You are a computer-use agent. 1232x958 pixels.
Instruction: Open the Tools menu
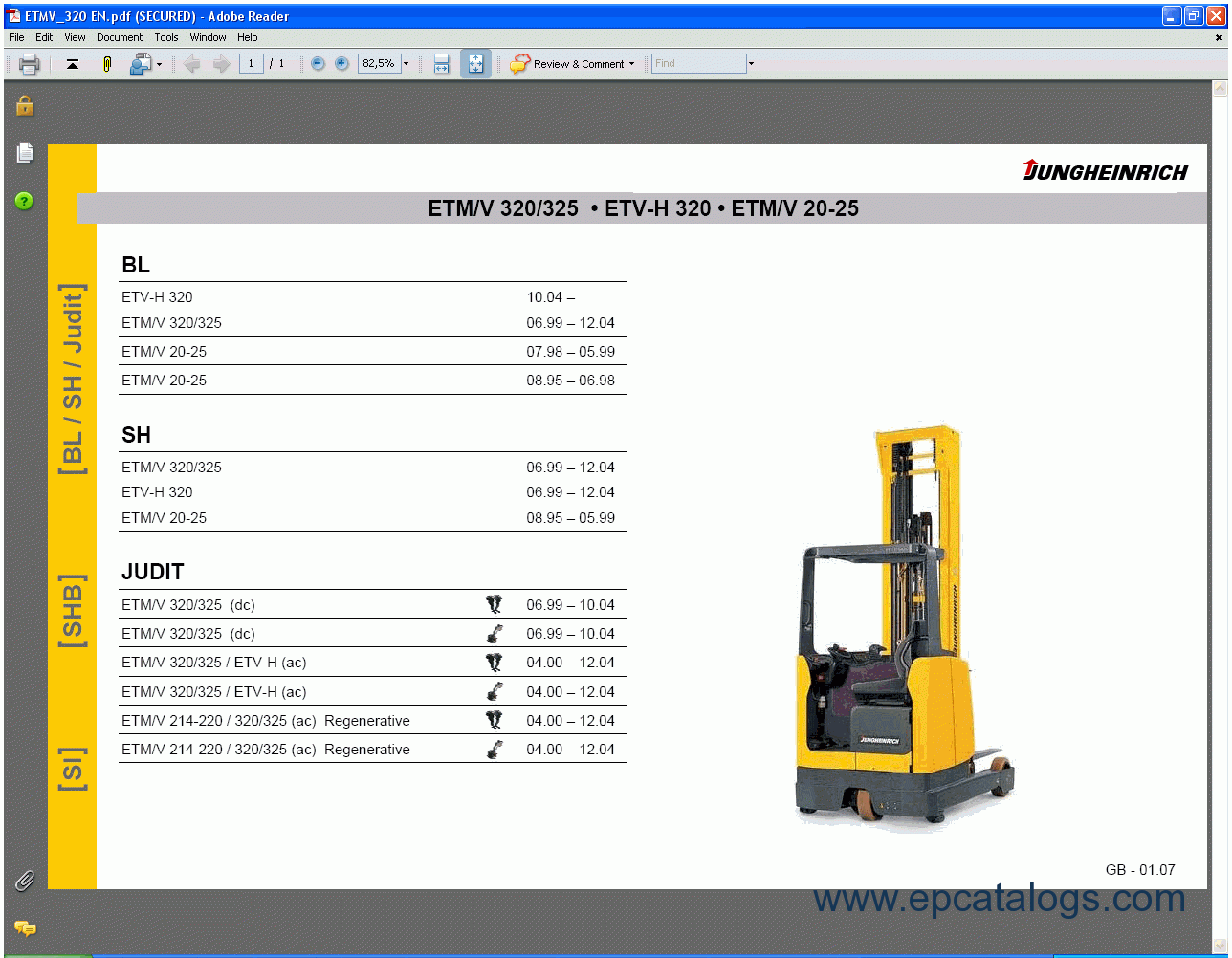(166, 37)
